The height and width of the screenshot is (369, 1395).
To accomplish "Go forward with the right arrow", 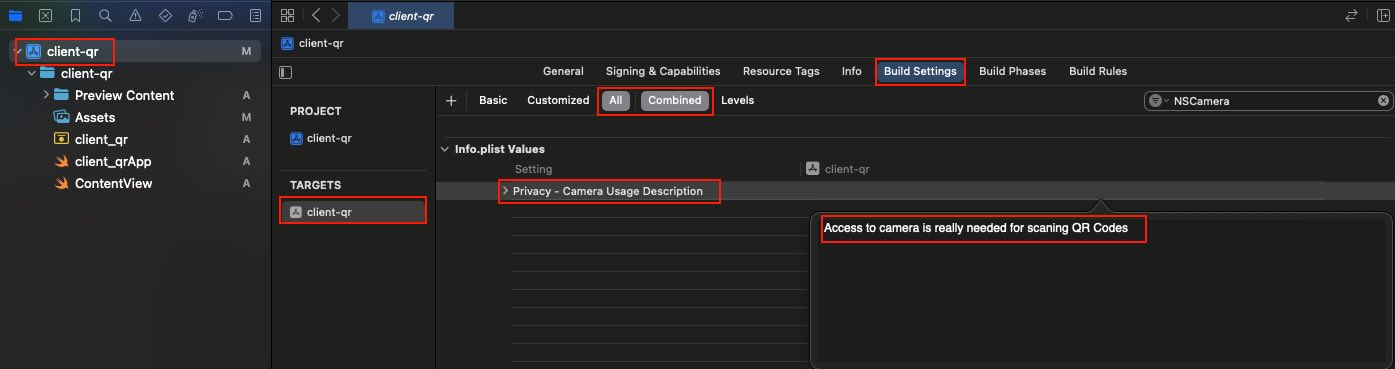I will click(x=336, y=15).
